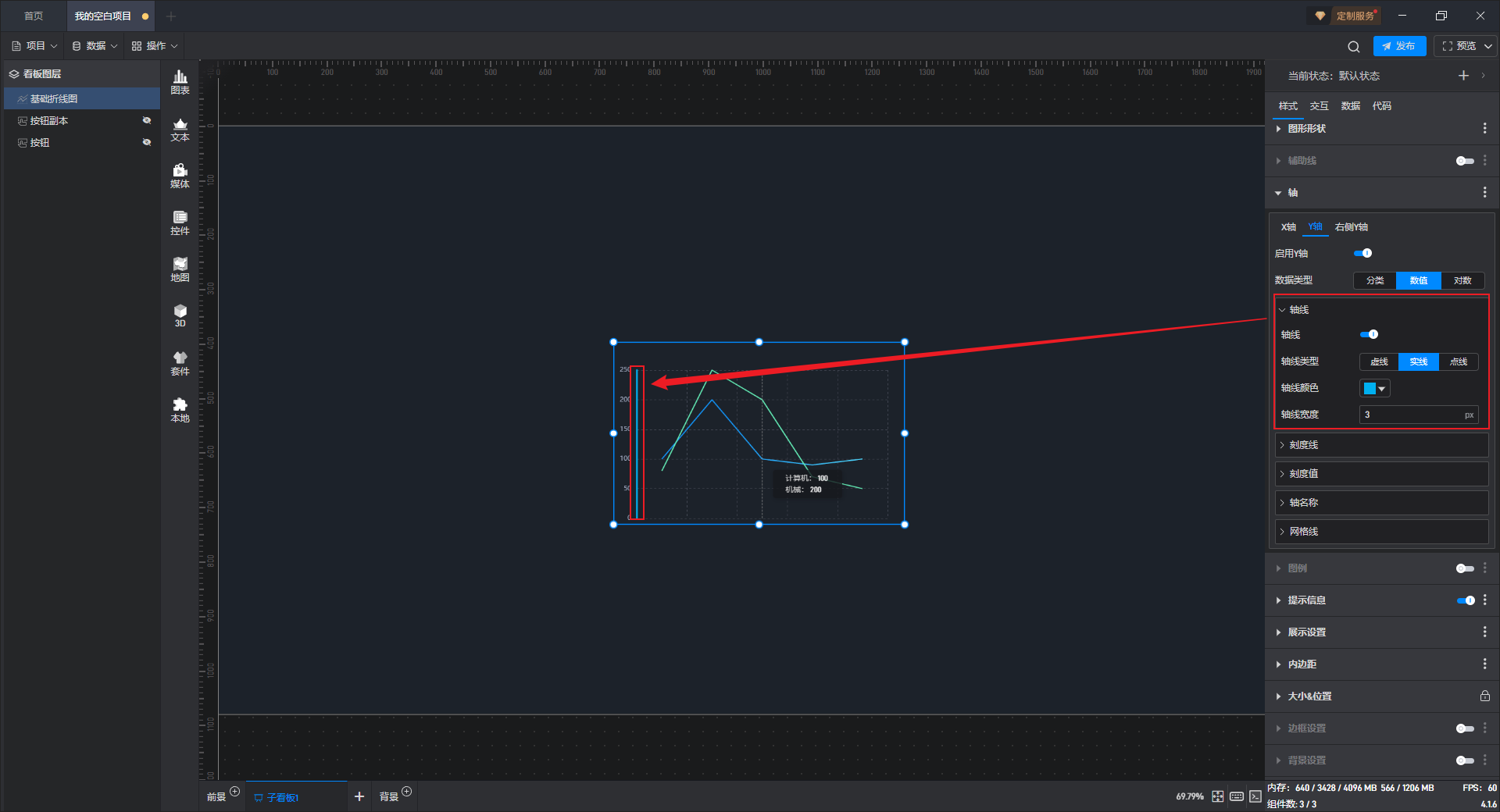Open the 媒体 media components panel
The image size is (1500, 812).
coord(180,176)
